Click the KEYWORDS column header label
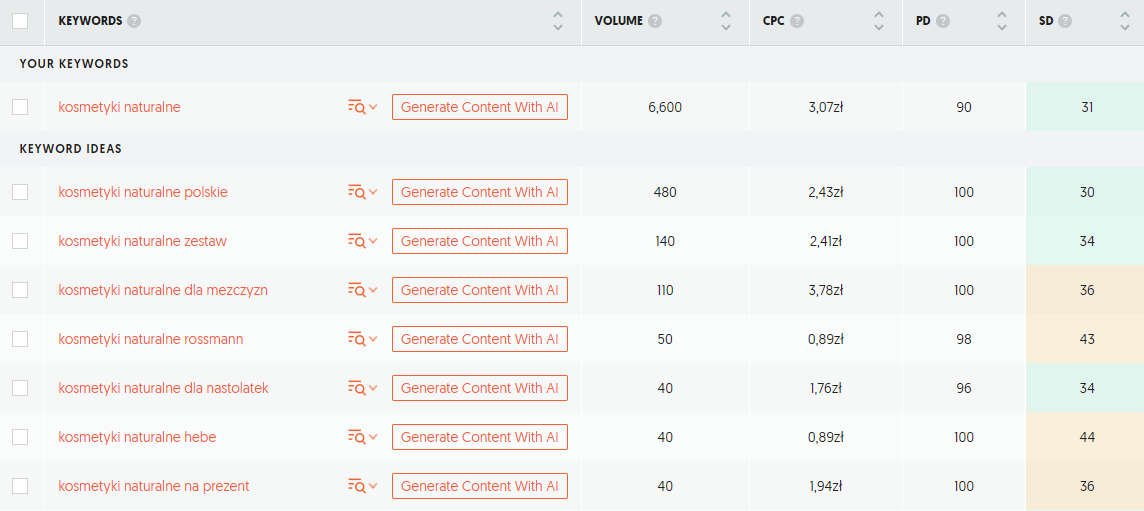Screen dimensions: 1144x511 pos(90,21)
